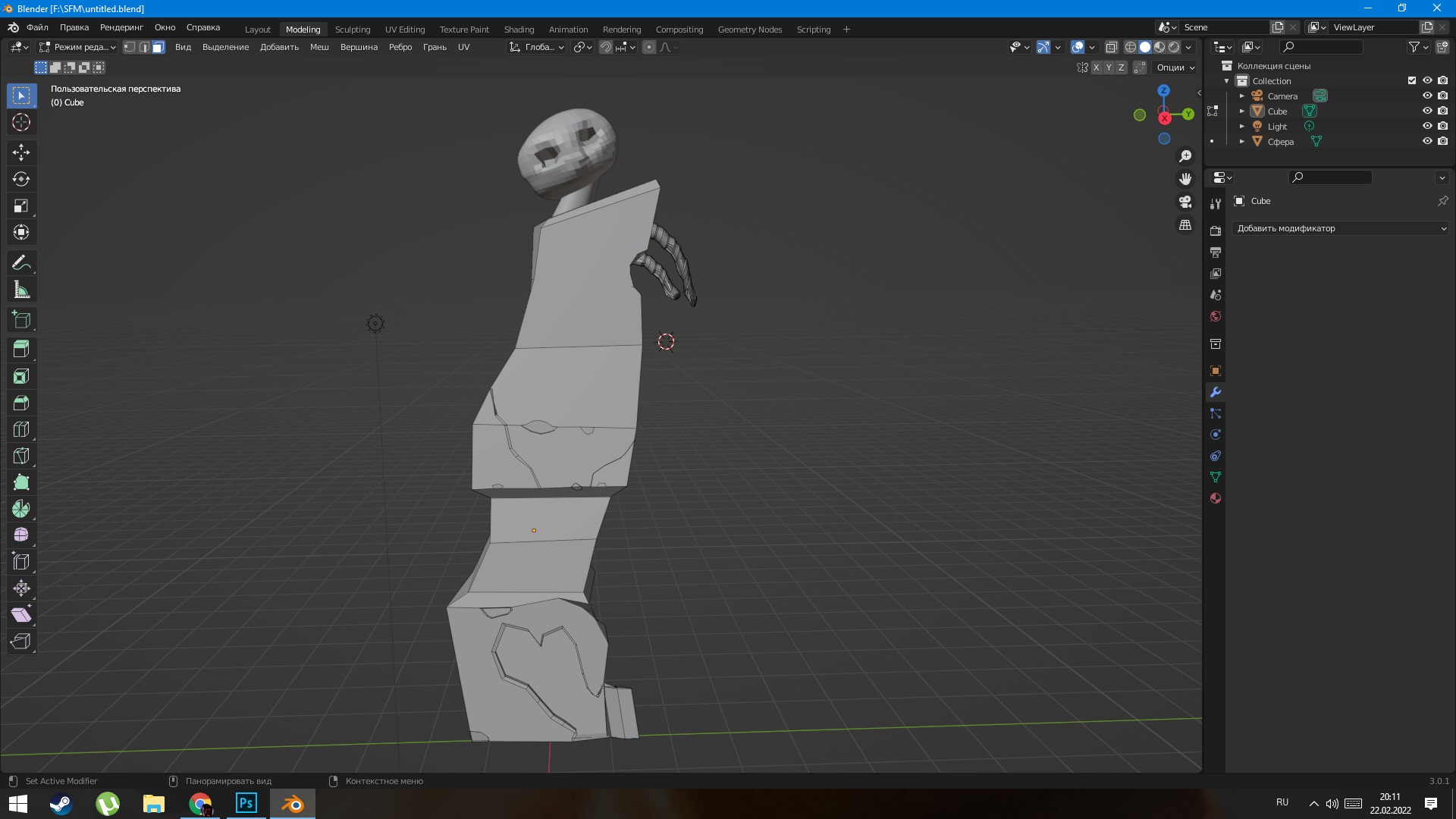Click the viewport zoom magnifier icon
Screen dimensions: 1456x819
(1185, 156)
